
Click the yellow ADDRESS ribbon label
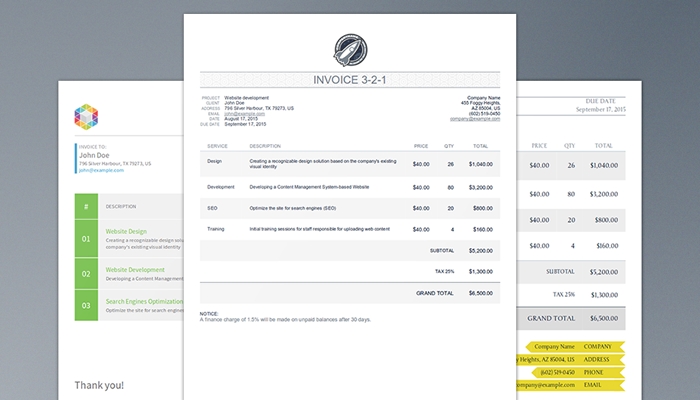[600, 358]
